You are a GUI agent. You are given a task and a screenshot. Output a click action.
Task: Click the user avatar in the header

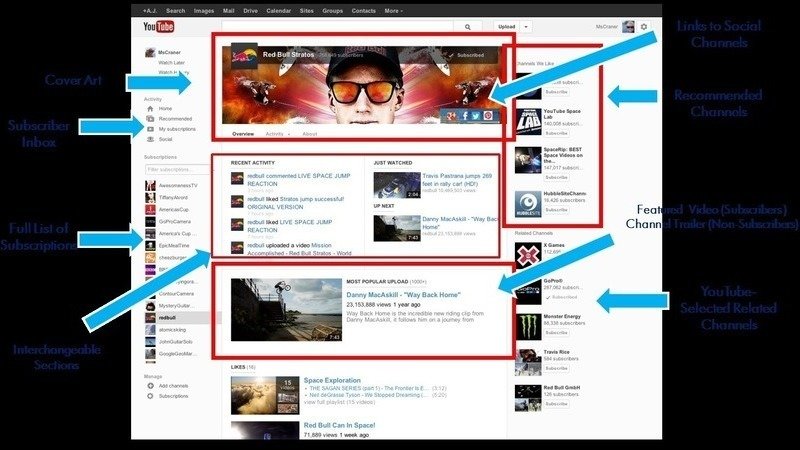tap(628, 27)
